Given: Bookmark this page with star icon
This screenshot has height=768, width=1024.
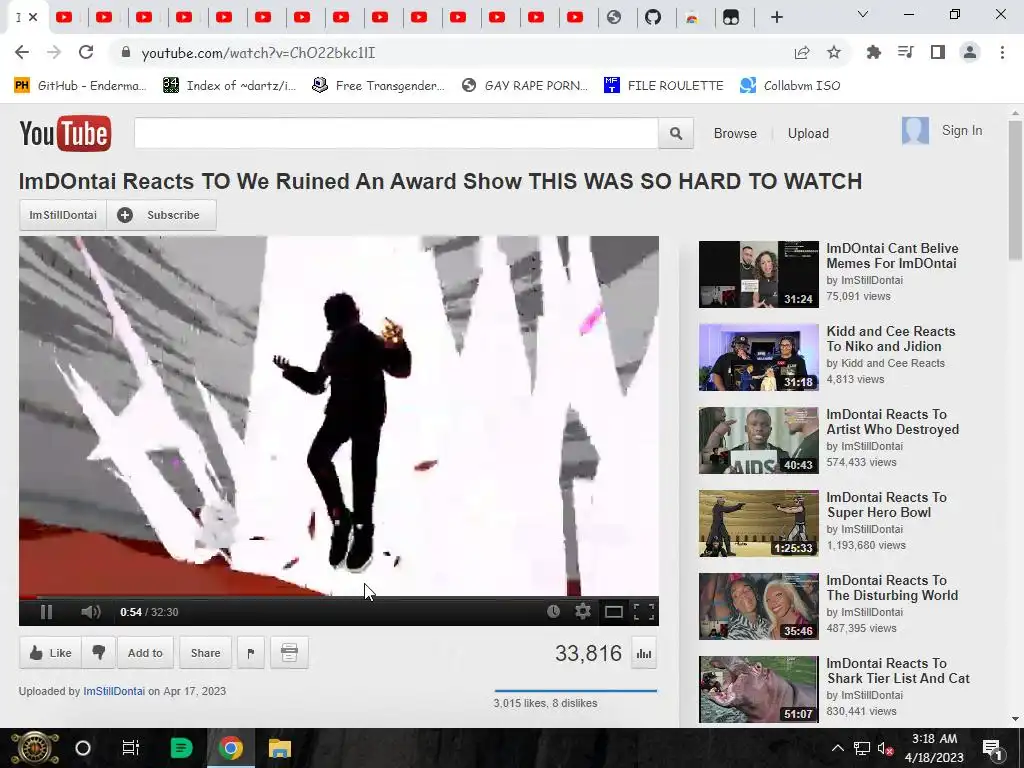Looking at the screenshot, I should pyautogui.click(x=834, y=52).
